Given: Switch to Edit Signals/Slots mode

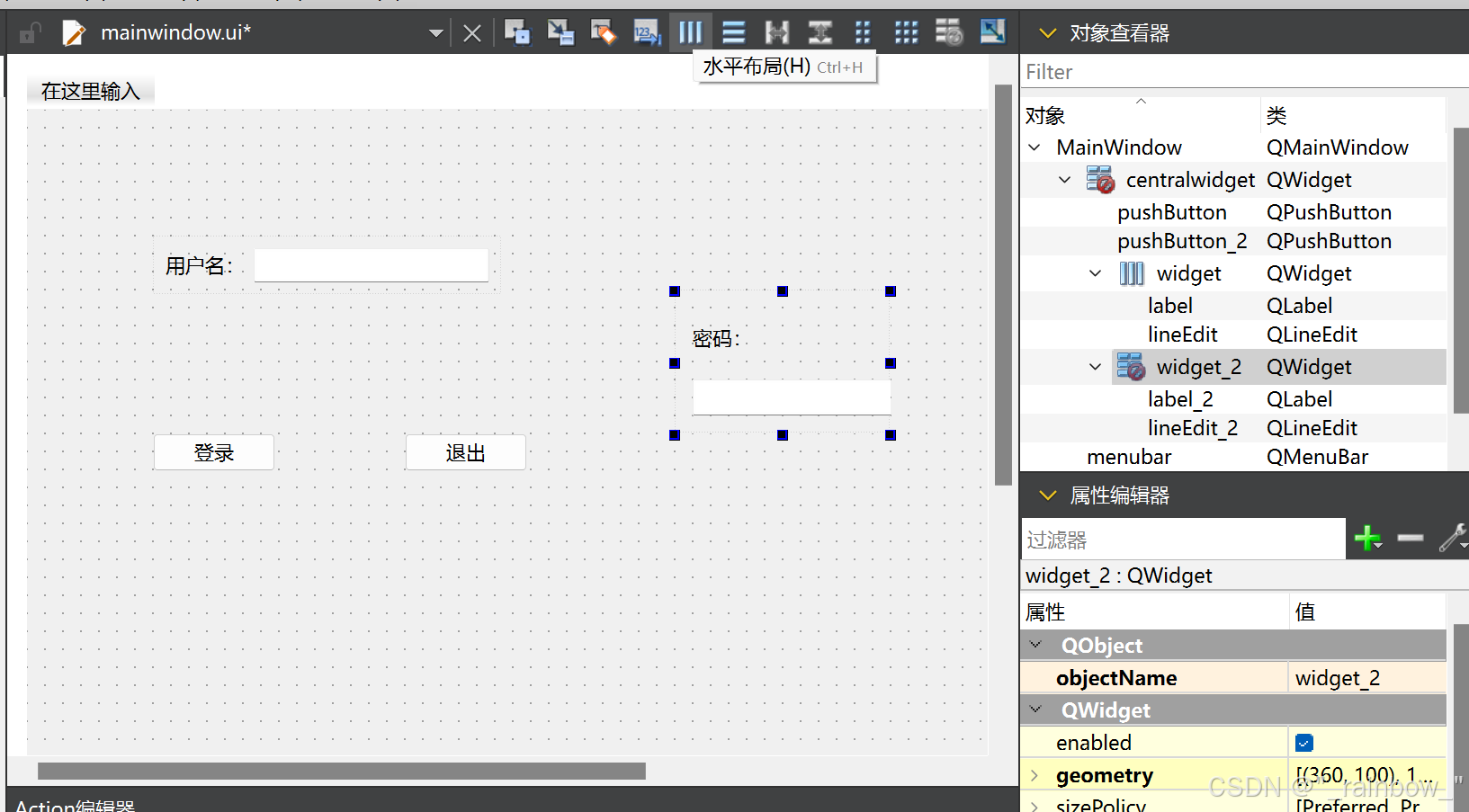Looking at the screenshot, I should [560, 32].
